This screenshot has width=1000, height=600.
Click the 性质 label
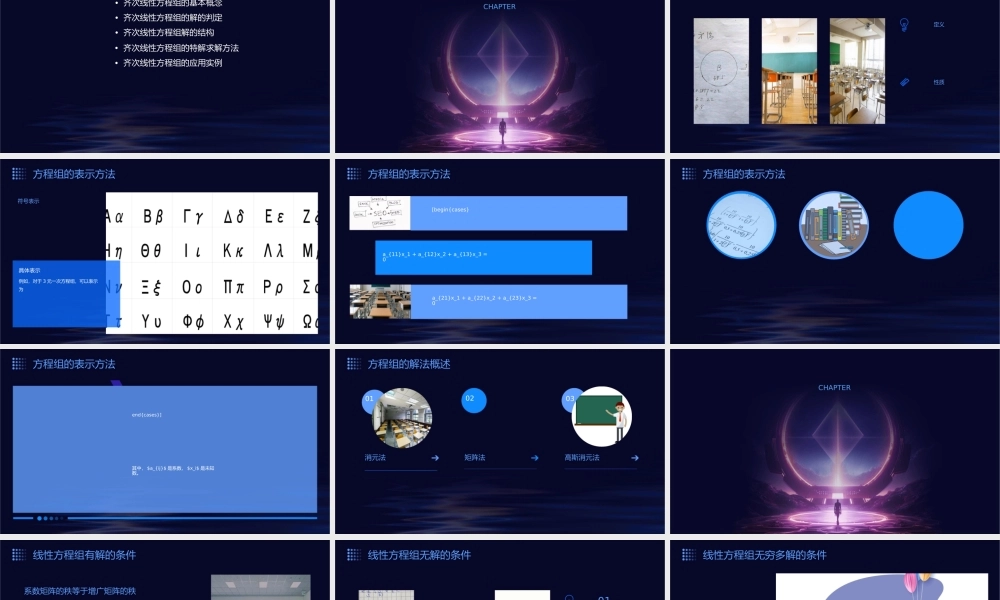point(939,82)
